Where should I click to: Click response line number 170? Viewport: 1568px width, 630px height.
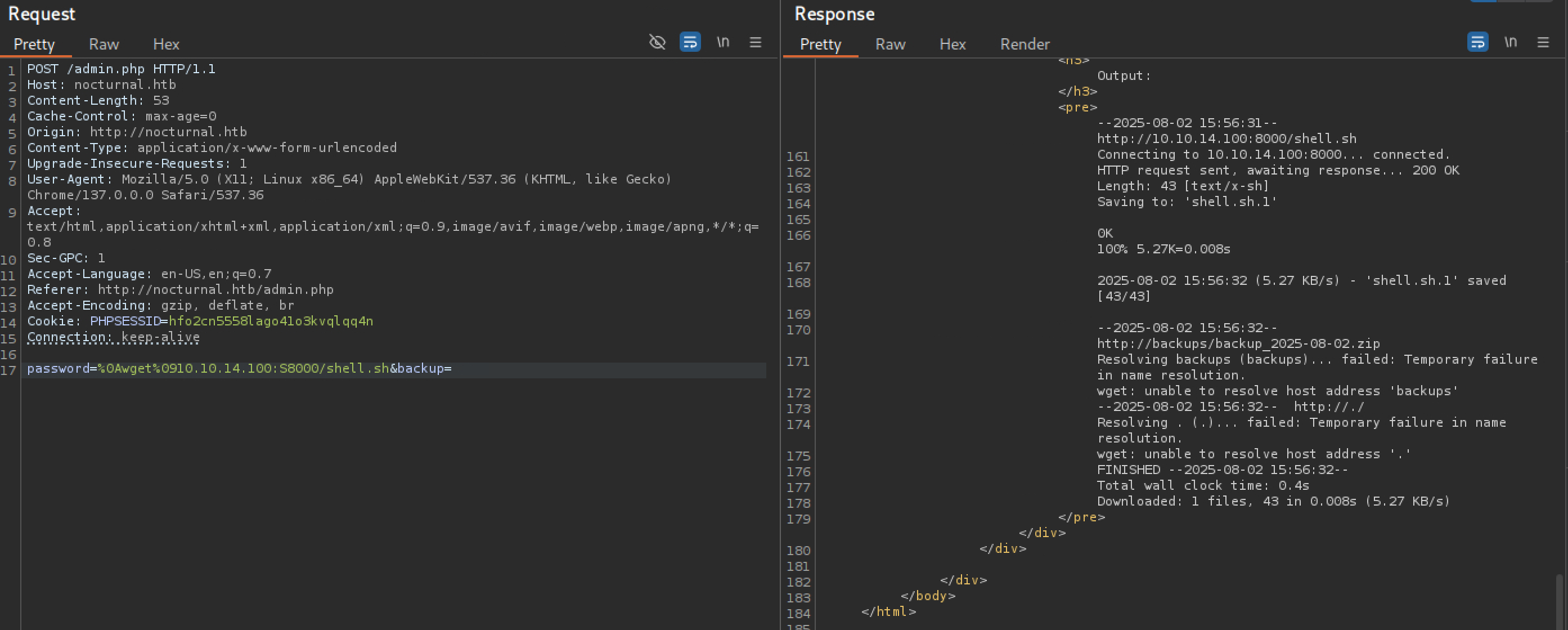coord(798,330)
